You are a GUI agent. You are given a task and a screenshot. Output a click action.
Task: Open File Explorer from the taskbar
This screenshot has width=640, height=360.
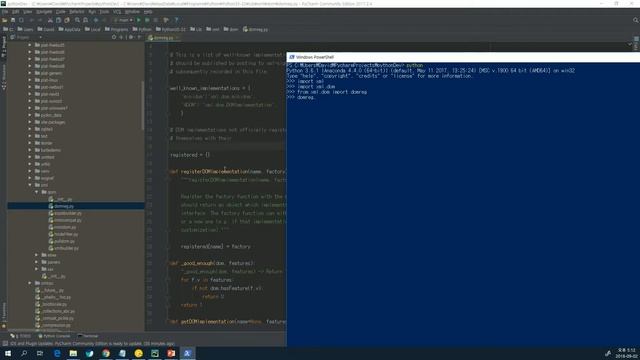click(x=73, y=353)
